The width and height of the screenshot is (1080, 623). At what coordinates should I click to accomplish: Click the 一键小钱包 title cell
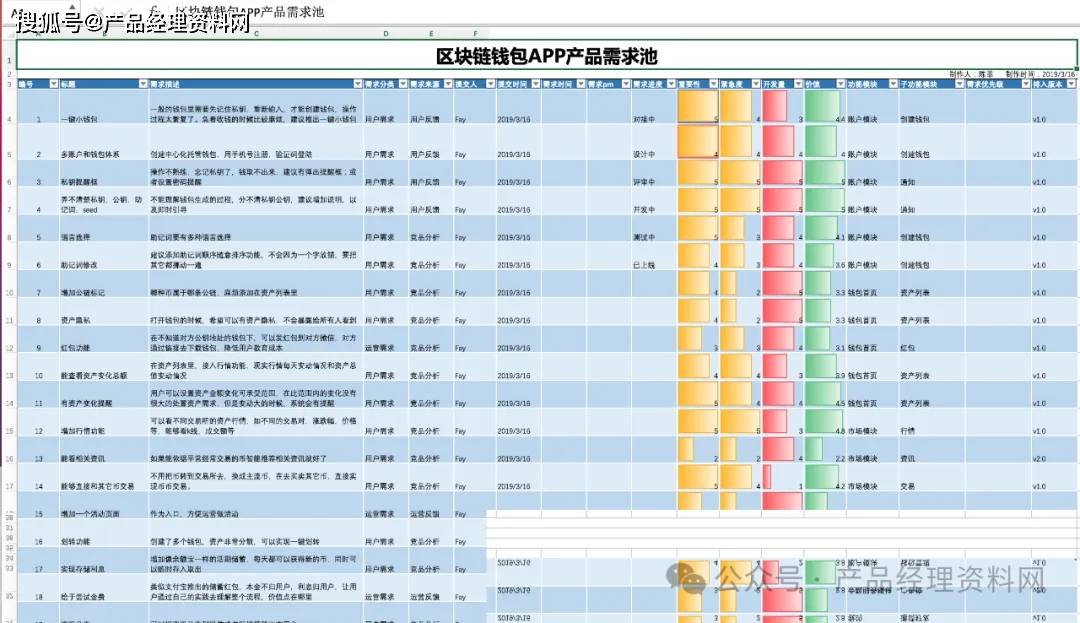(82, 119)
